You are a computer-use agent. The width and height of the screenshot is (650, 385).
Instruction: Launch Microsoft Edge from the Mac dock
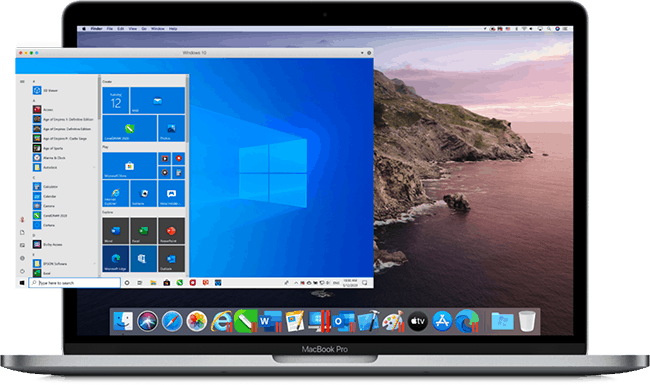(x=467, y=321)
